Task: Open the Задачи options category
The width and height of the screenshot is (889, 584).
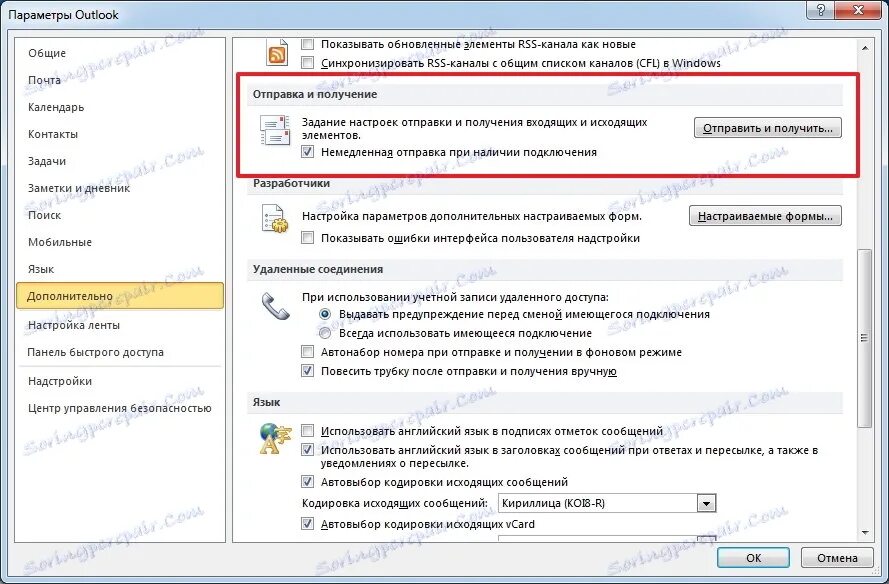Action: (120, 161)
